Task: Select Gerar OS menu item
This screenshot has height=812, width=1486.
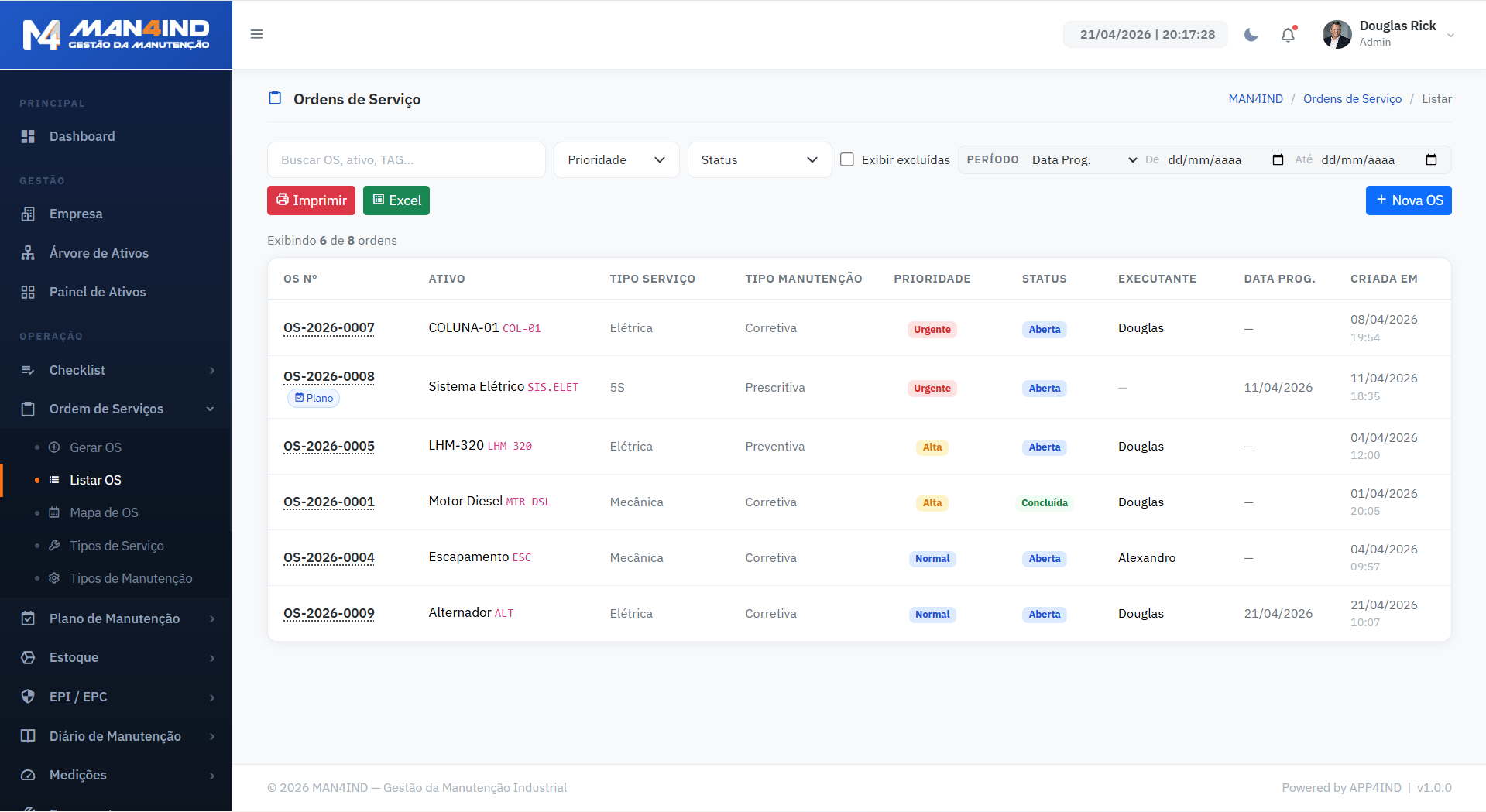Action: (x=95, y=447)
